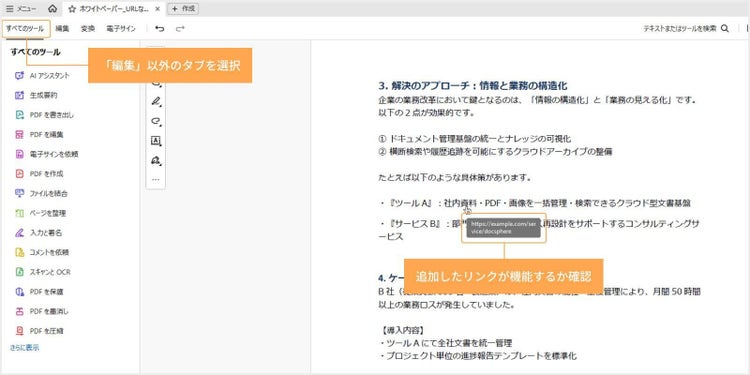Select the text box (A) quick tool
This screenshot has height=375, width=750.
pos(156,141)
